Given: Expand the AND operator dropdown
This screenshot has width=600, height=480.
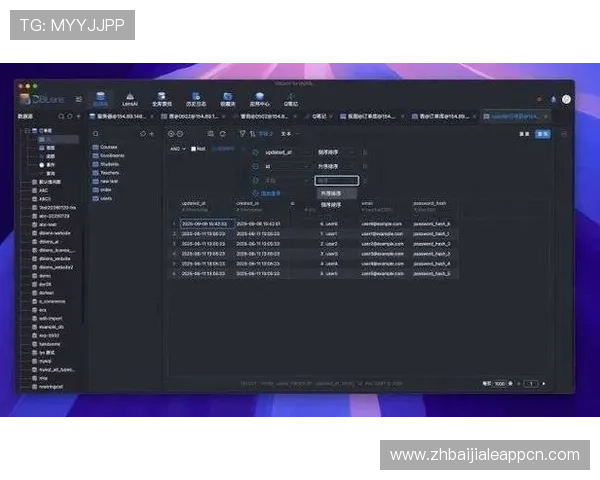Looking at the screenshot, I should (177, 148).
